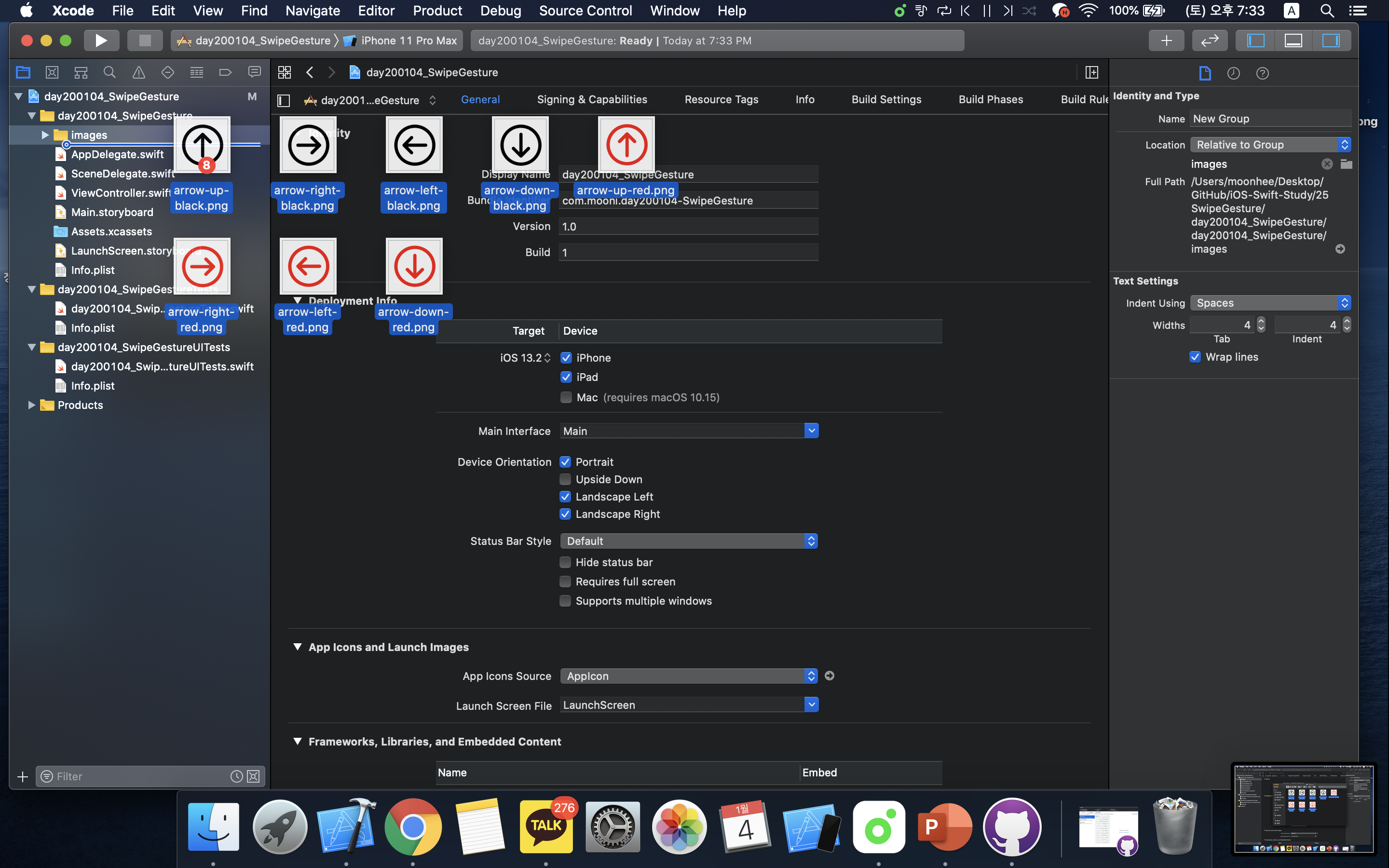1389x868 pixels.
Task: Enable the Upside Down orientation checkbox
Action: coord(565,479)
